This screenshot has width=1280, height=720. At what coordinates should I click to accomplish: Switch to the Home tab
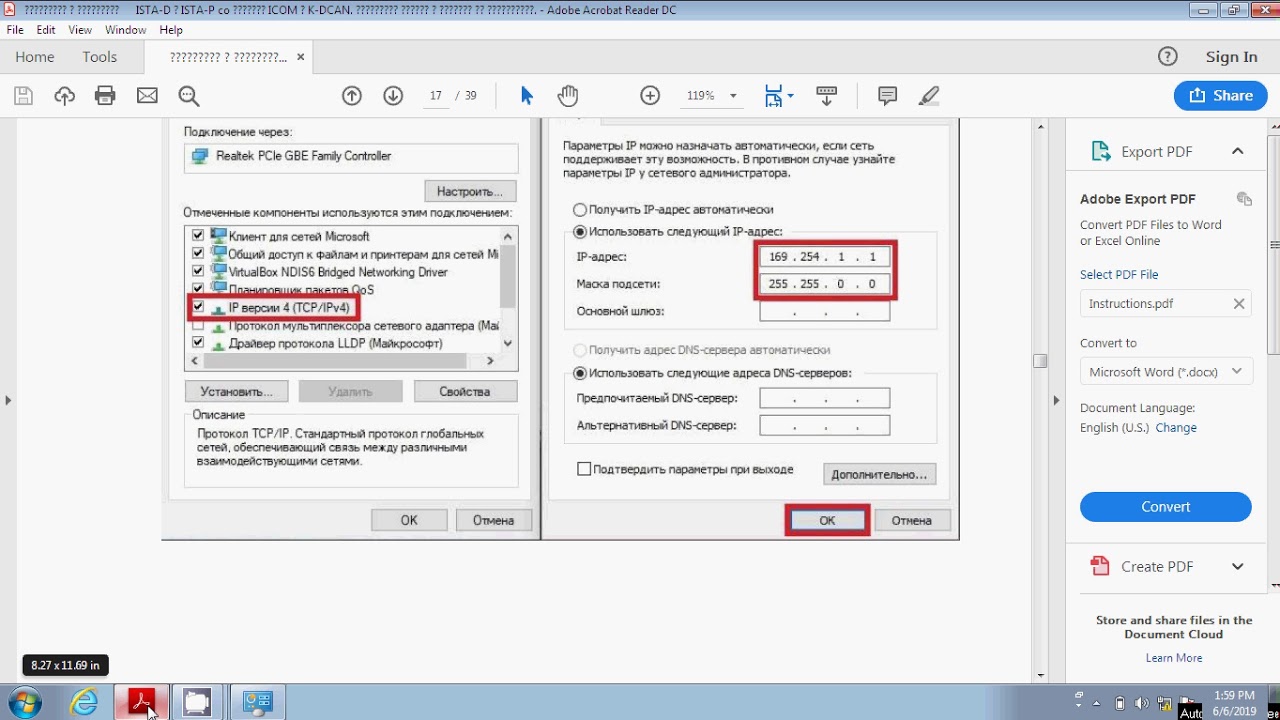(35, 57)
